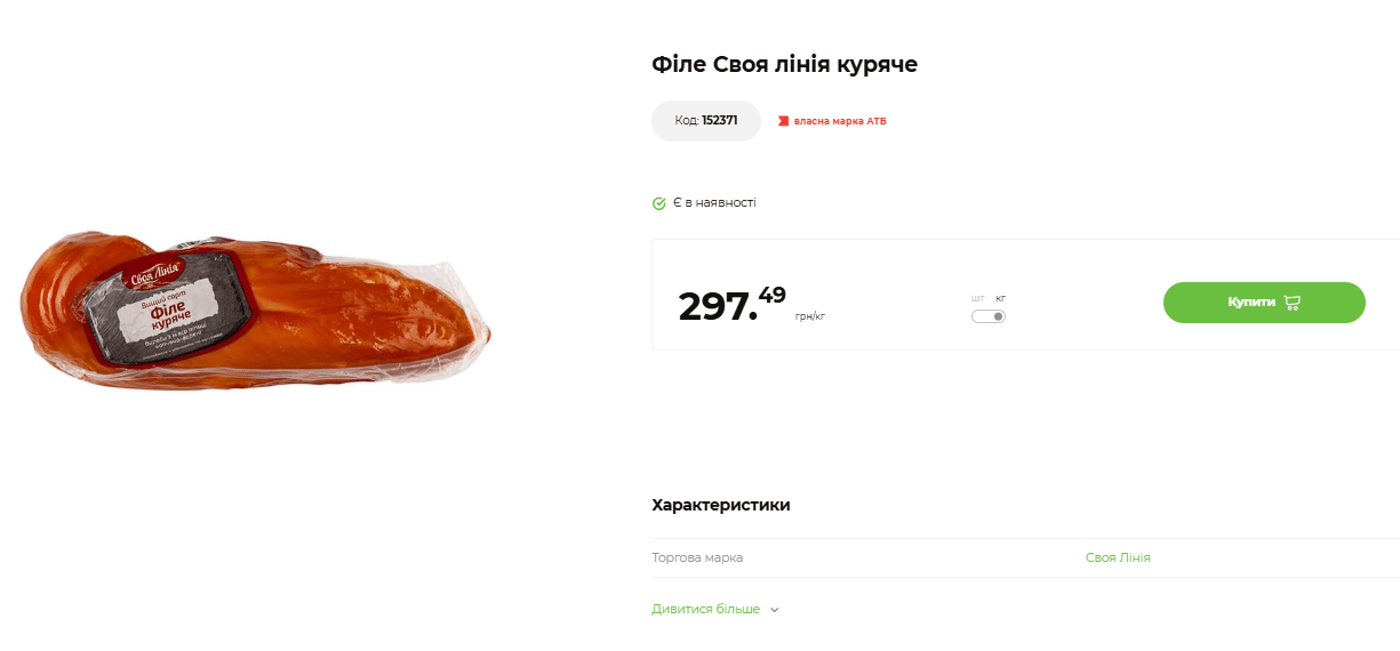Click the Характеристики section heading
Image resolution: width=1400 pixels, height=651 pixels.
[720, 505]
